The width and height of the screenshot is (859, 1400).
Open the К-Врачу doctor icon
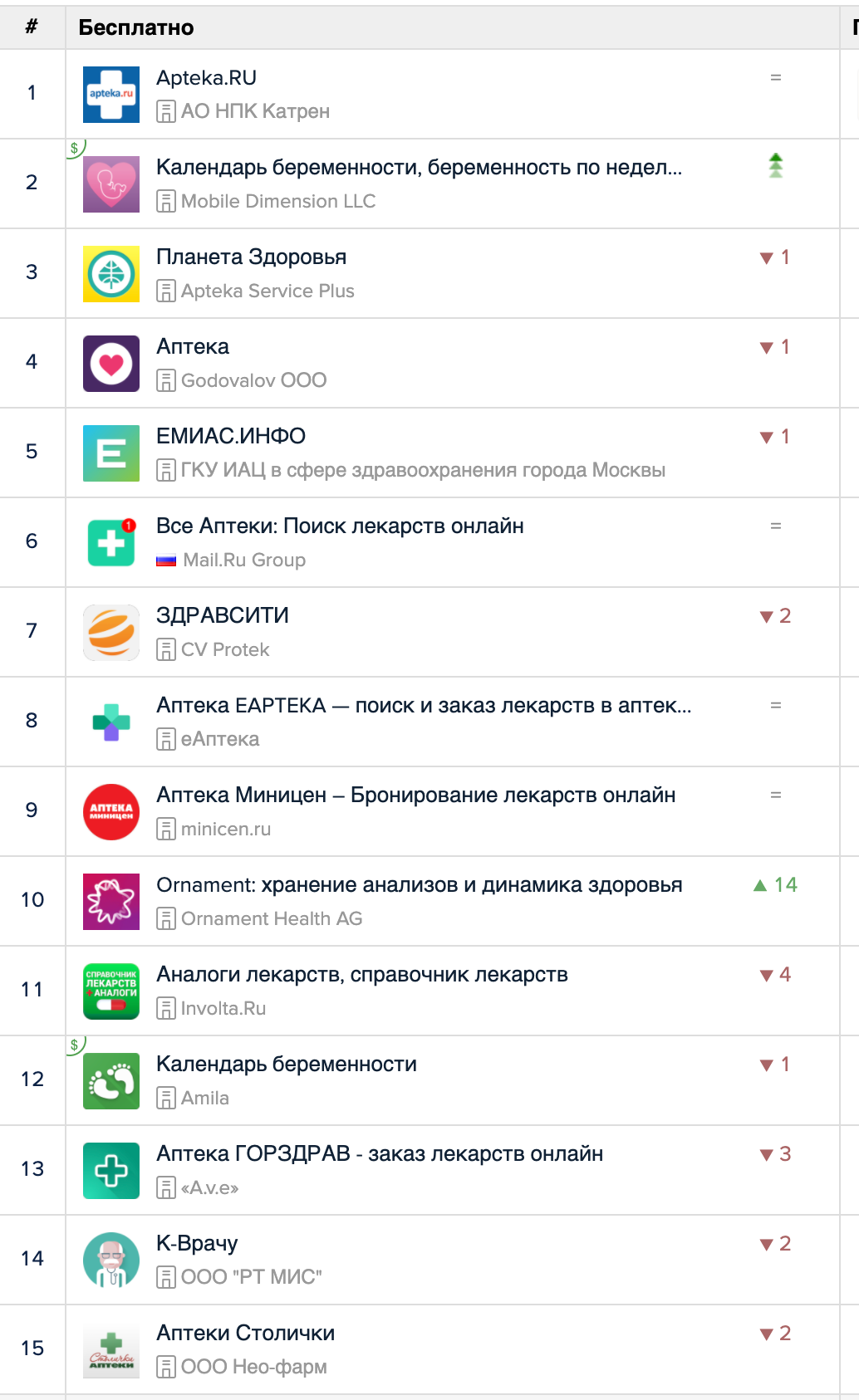click(111, 1260)
